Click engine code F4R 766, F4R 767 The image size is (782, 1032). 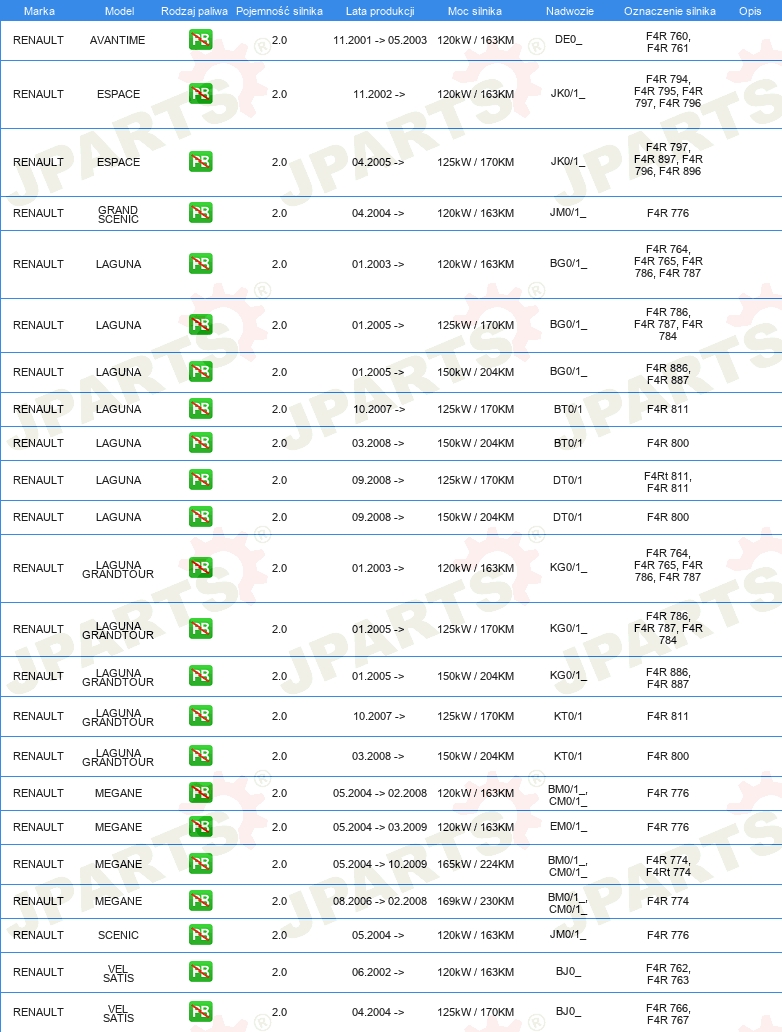point(668,1014)
